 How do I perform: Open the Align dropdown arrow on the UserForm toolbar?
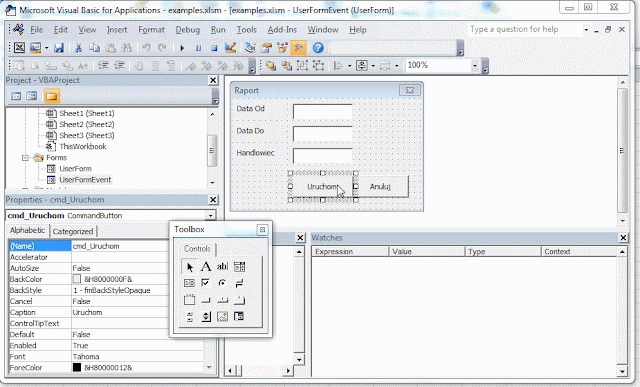click(x=349, y=66)
